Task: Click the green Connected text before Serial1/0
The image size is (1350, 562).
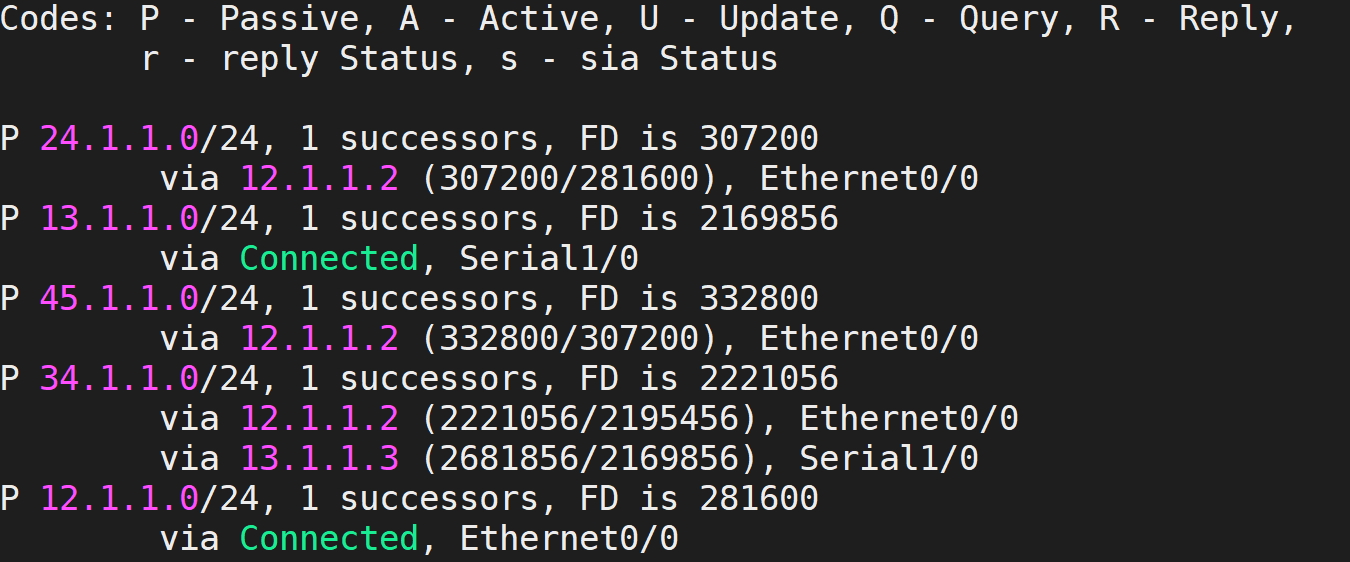Action: coord(329,258)
